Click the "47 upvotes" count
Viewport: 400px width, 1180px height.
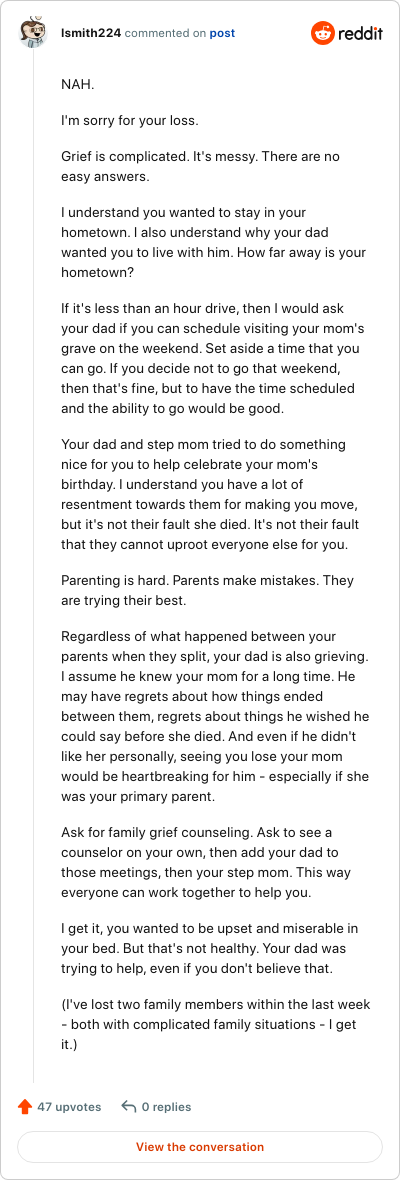(x=69, y=1106)
